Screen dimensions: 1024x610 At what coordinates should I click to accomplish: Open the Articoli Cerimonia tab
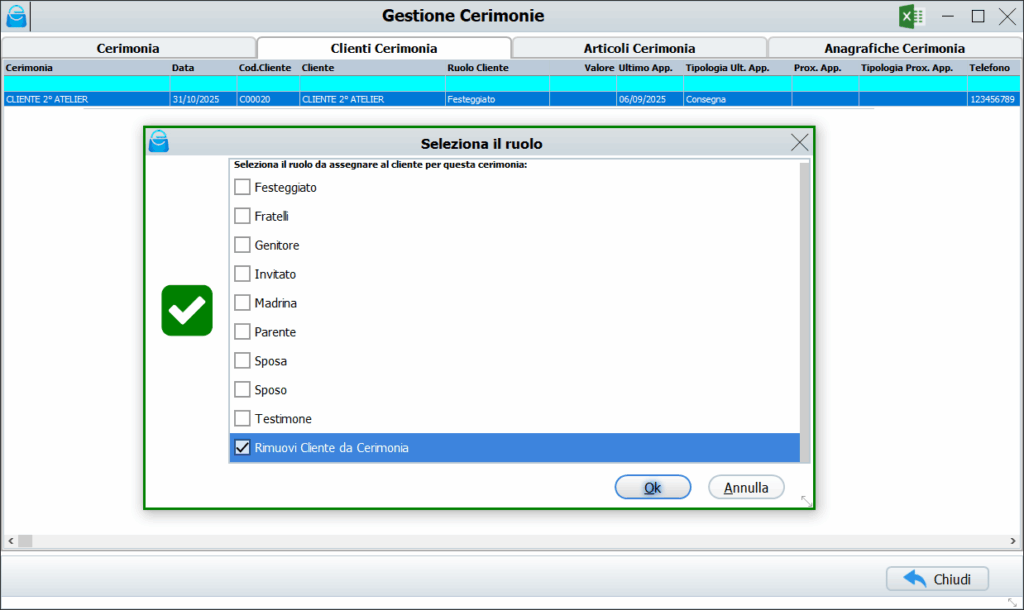(x=639, y=48)
